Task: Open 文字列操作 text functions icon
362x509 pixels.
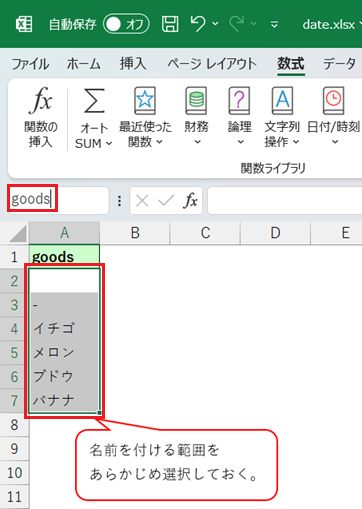Action: click(x=282, y=100)
